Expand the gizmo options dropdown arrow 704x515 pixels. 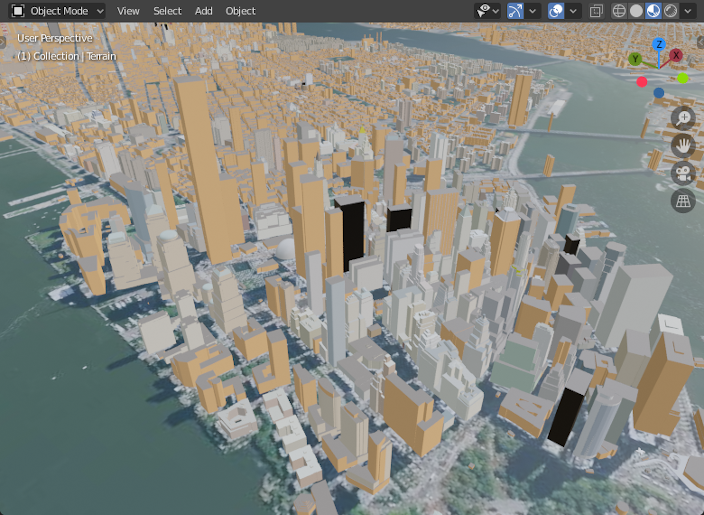click(x=532, y=11)
